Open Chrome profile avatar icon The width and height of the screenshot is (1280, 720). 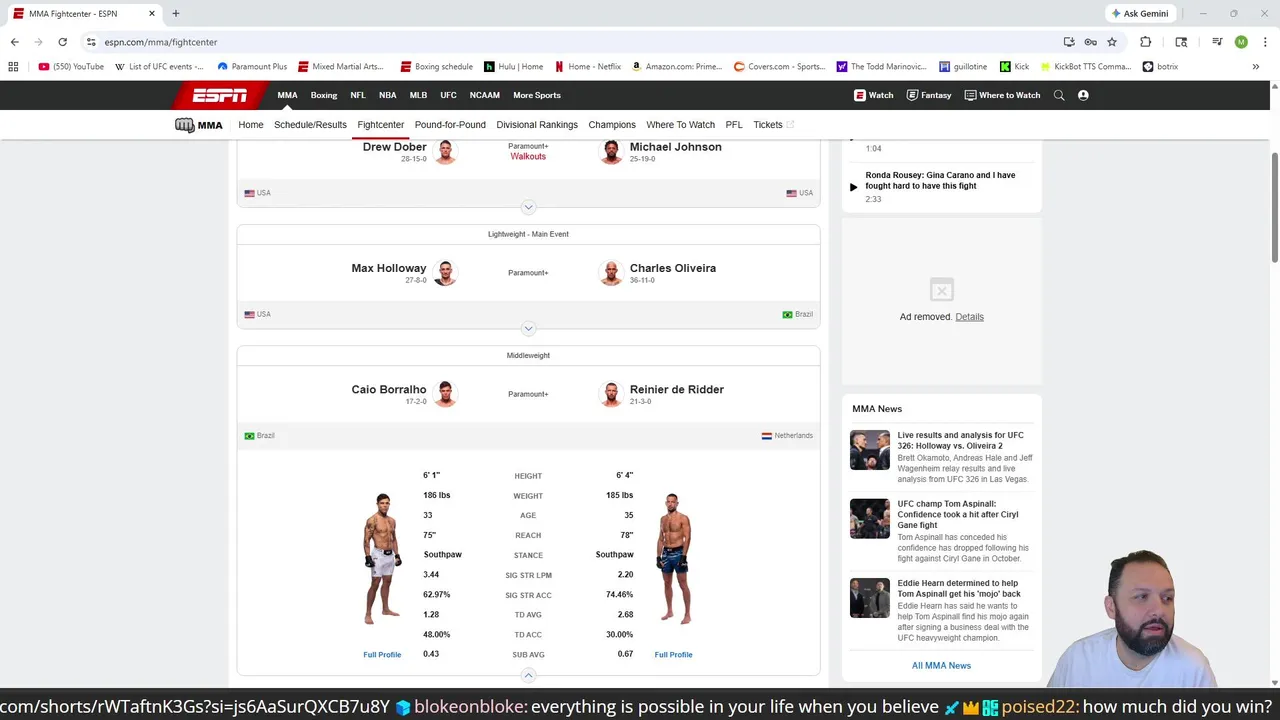[1241, 42]
